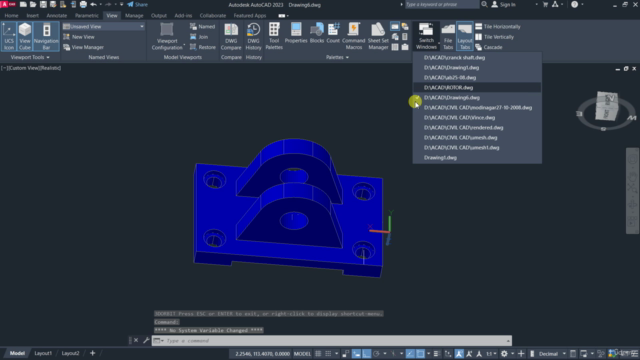Viewport: 640px width, 360px height.
Task: Toggle the Navigation Bar button
Action: tap(46, 36)
